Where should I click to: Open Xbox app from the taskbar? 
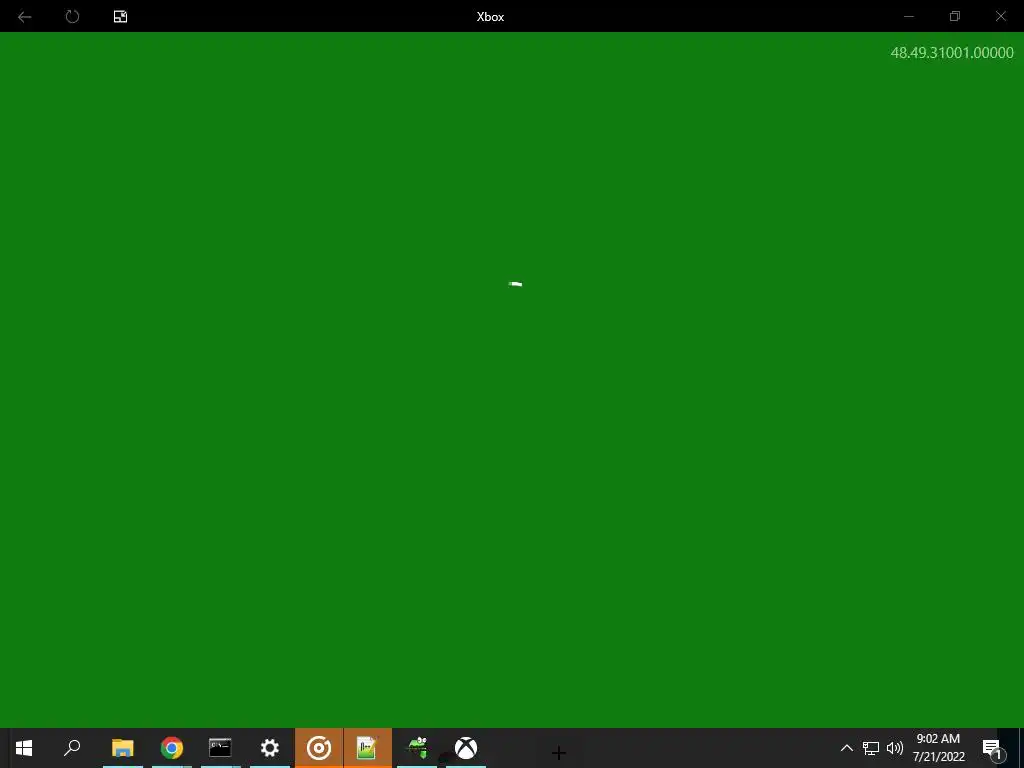click(x=466, y=748)
